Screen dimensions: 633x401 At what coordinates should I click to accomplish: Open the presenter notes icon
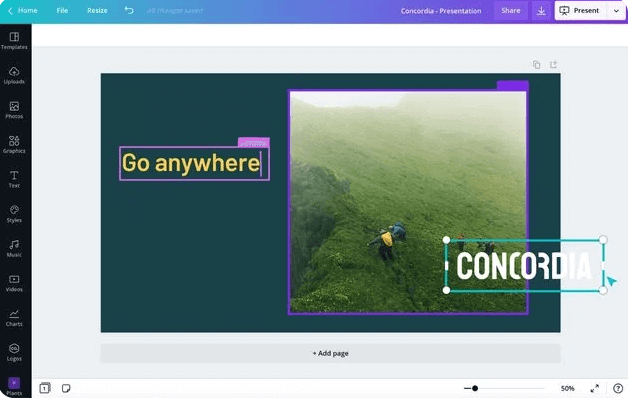pyautogui.click(x=66, y=388)
